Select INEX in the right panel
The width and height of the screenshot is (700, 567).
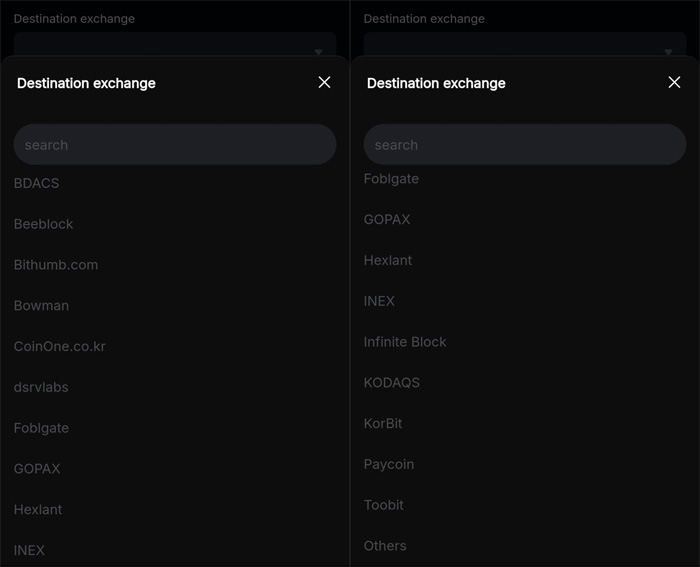point(379,301)
